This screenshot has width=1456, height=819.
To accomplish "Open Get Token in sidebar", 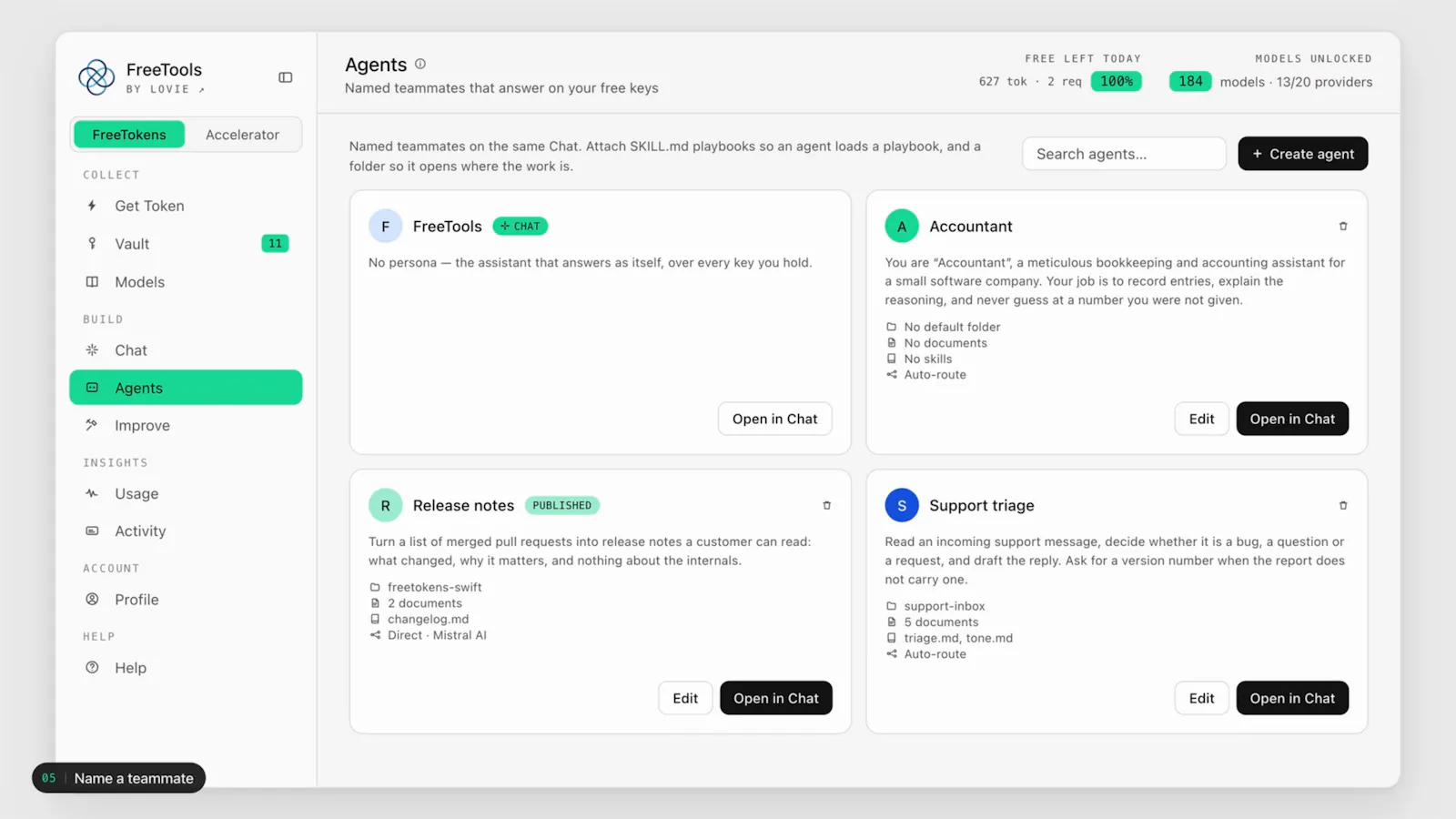I will point(186,206).
